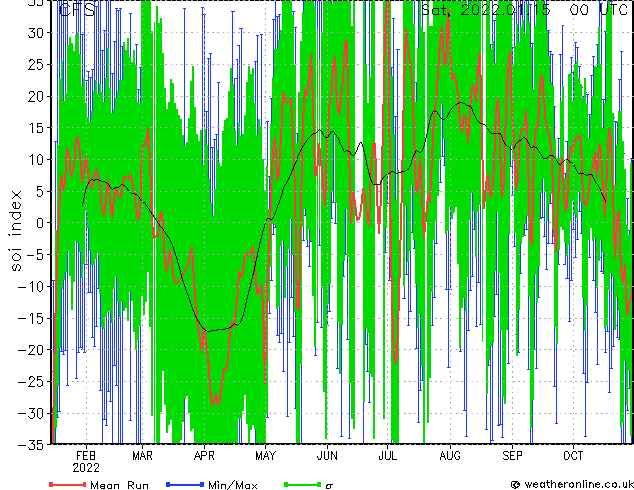634x490 pixels.
Task: Click the y-axis value -35
Action: coord(31,445)
